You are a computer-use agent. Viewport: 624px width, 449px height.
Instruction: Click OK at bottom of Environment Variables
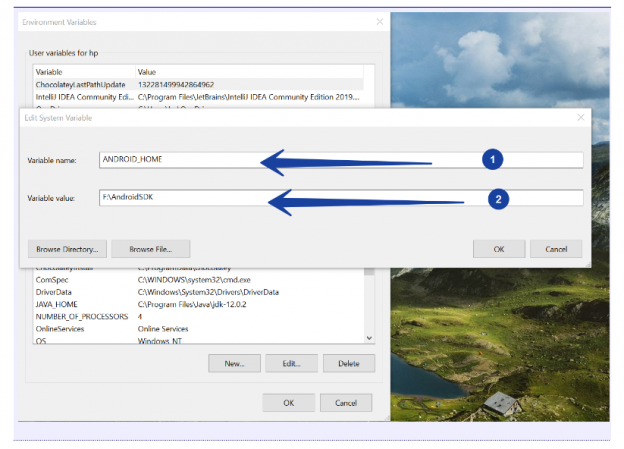288,403
